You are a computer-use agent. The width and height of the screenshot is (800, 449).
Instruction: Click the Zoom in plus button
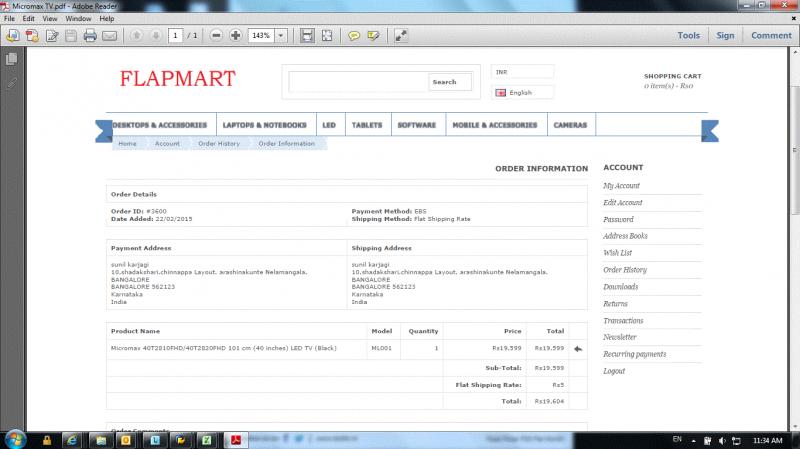[x=235, y=35]
